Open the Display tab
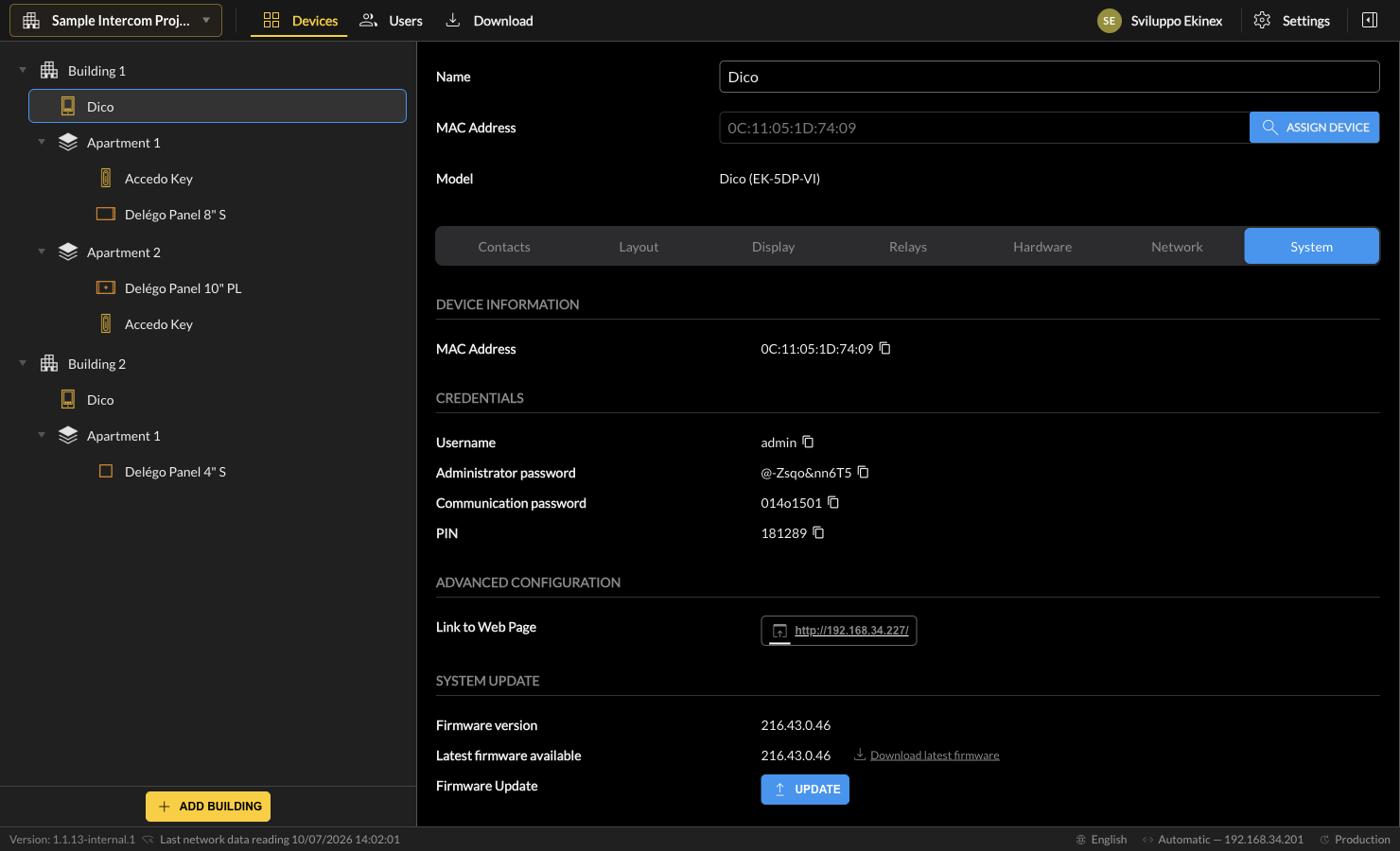Viewport: 1400px width, 851px height. (774, 246)
